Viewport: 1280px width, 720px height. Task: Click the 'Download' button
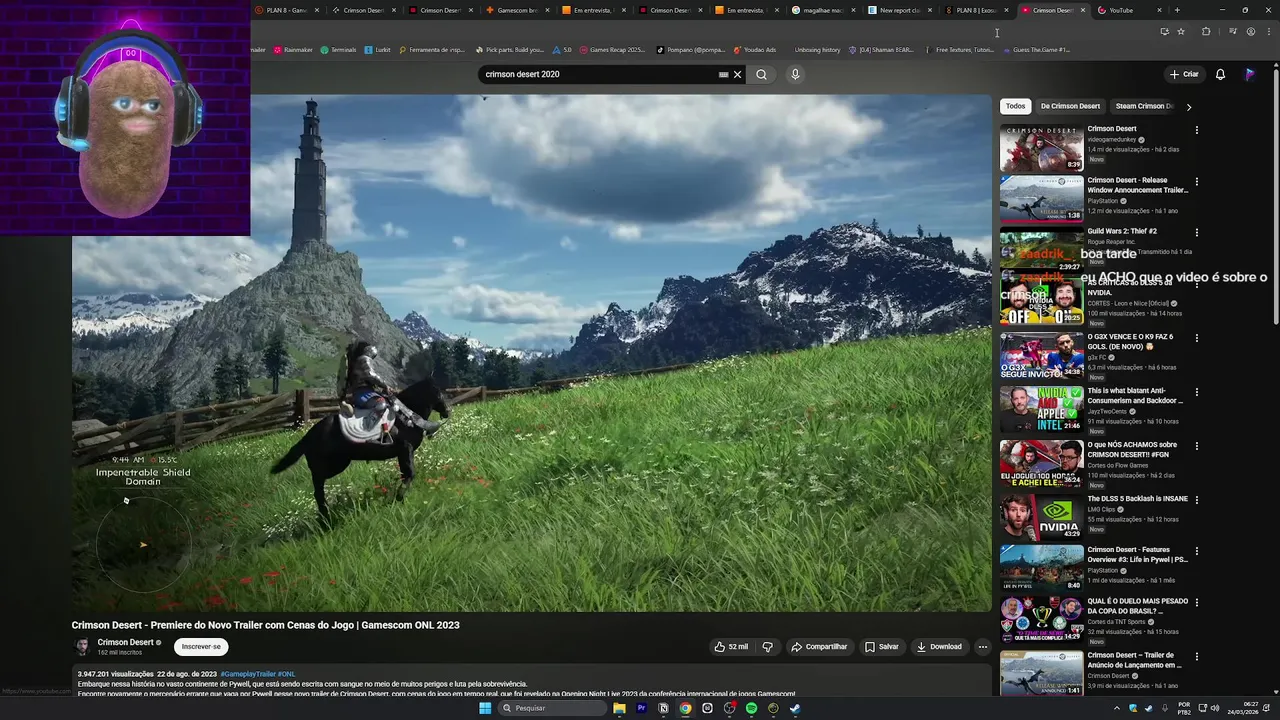939,647
